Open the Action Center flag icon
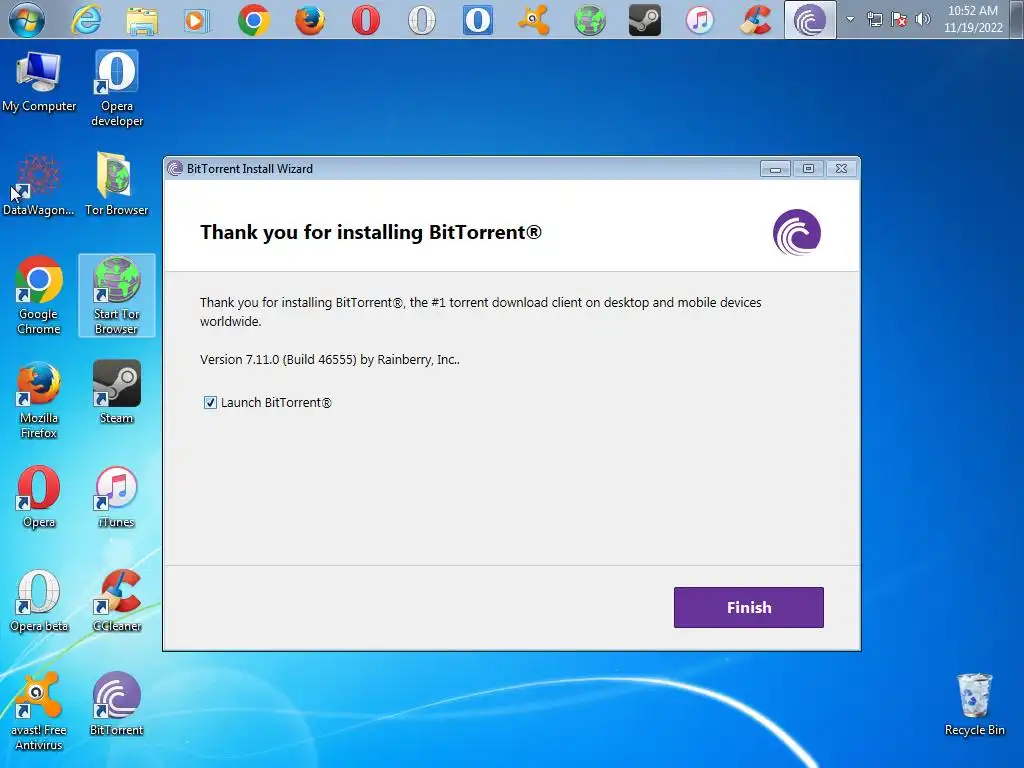The height and width of the screenshot is (768, 1024). pyautogui.click(x=899, y=20)
